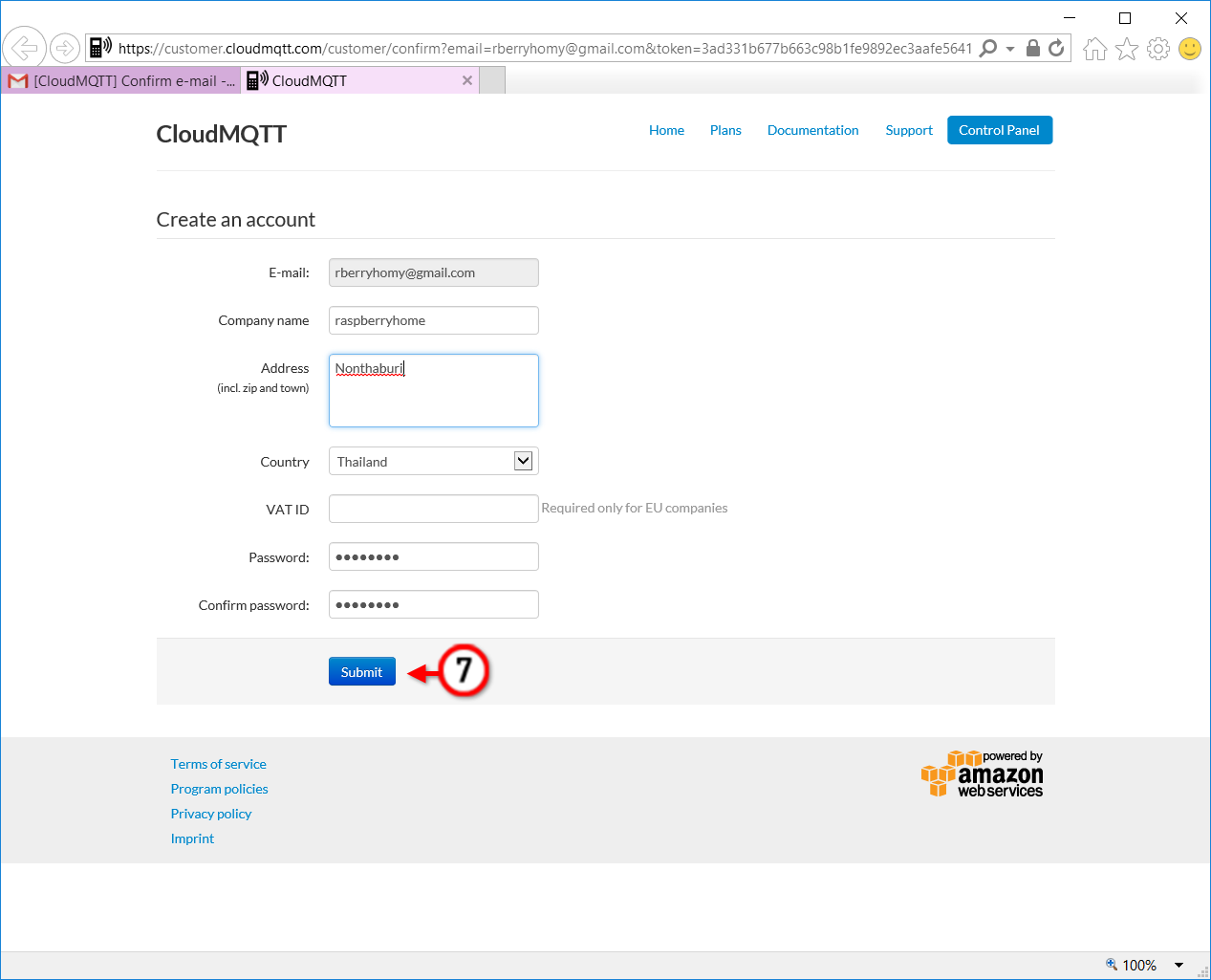
Task: Click the Password field
Action: 434,556
